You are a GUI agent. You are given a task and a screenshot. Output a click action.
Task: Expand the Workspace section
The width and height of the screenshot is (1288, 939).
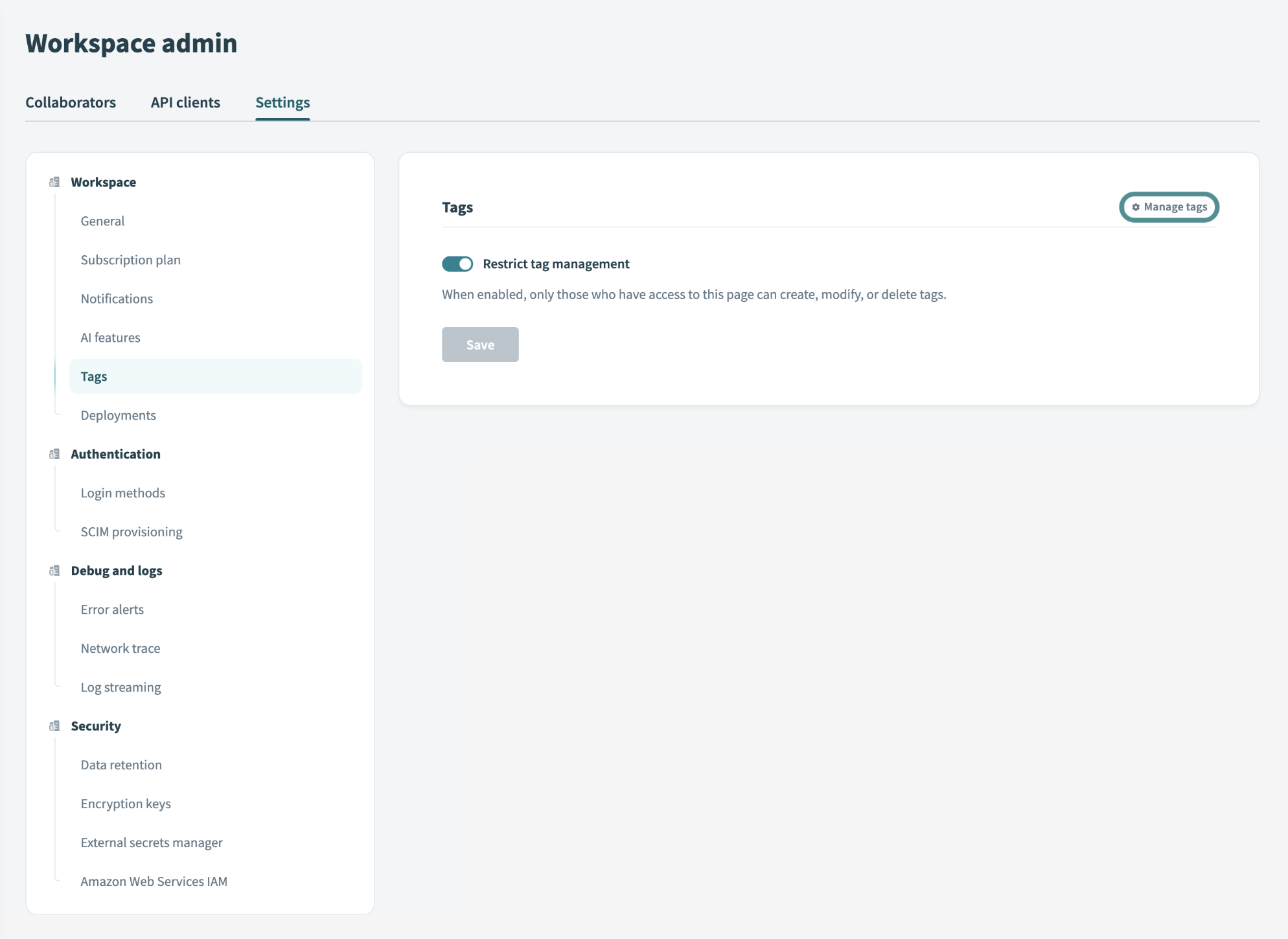pyautogui.click(x=103, y=181)
